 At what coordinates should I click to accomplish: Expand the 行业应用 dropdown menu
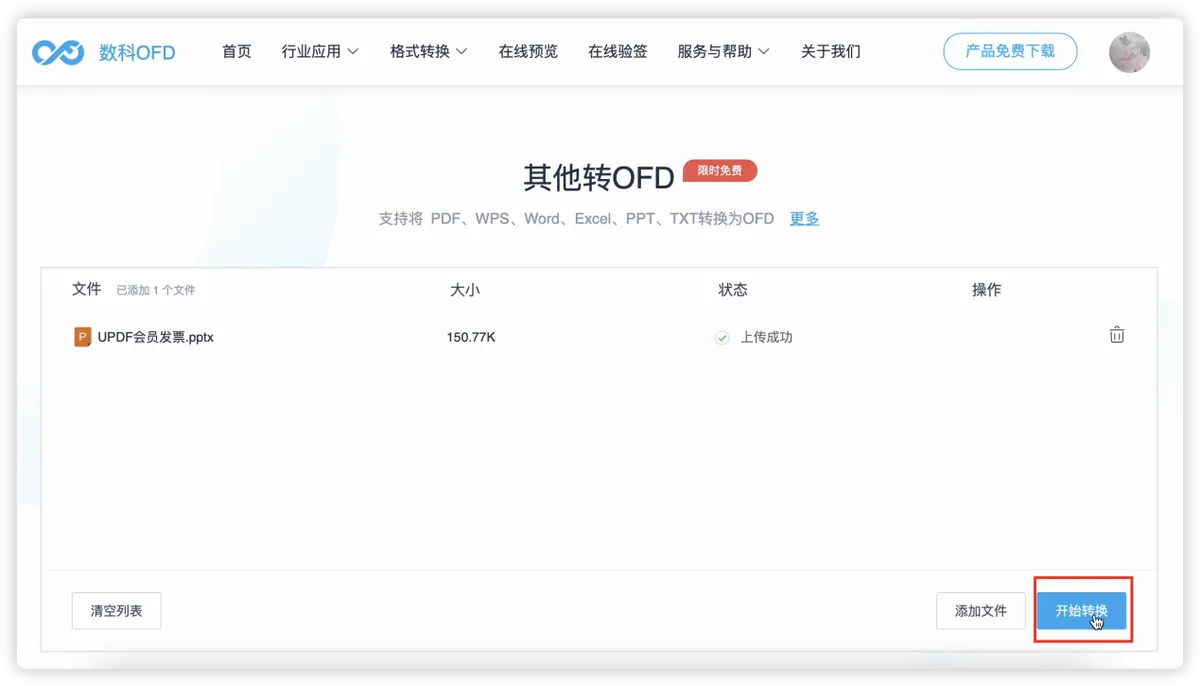pyautogui.click(x=320, y=52)
